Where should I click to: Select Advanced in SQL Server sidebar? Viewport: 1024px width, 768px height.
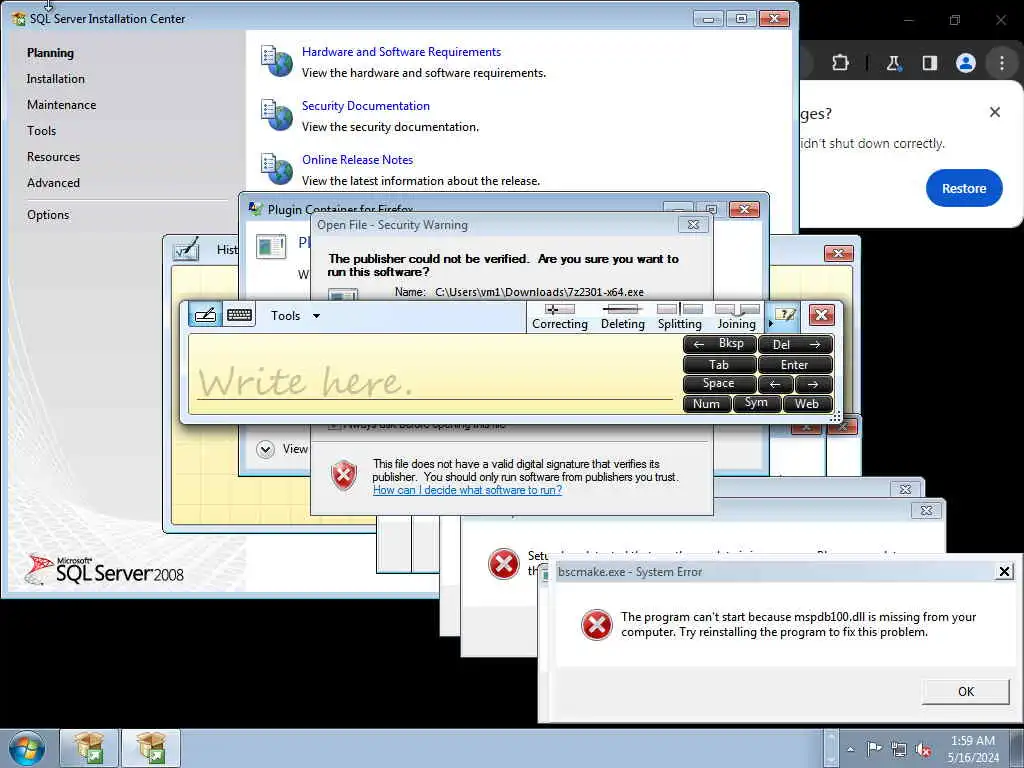54,184
